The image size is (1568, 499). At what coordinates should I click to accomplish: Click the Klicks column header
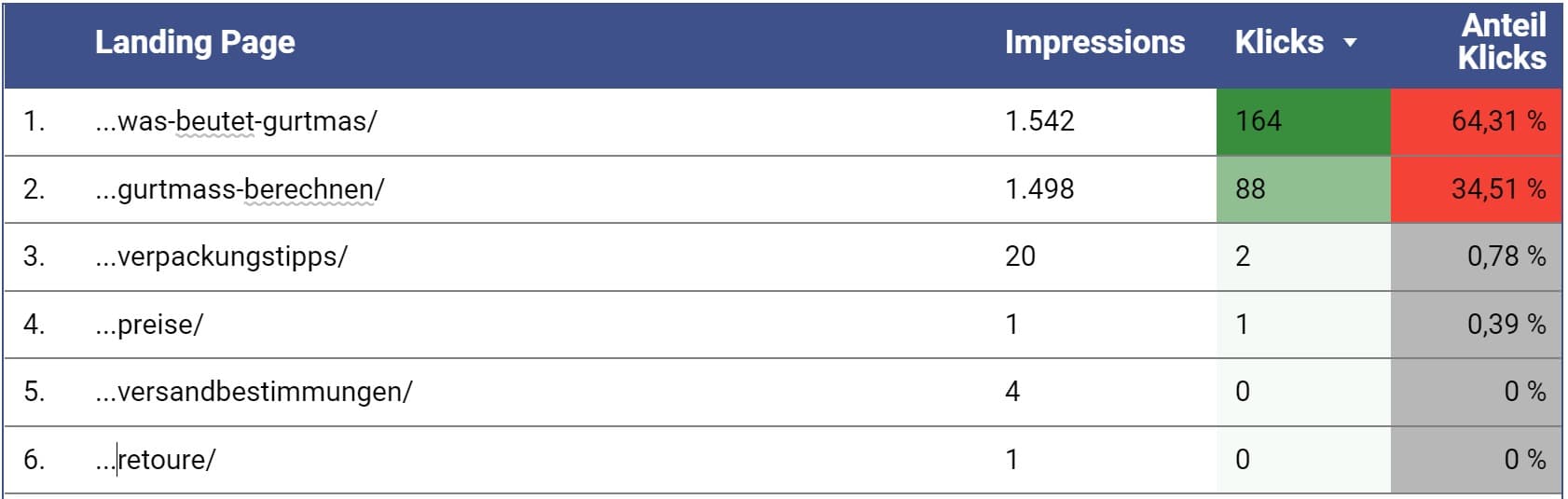(1279, 42)
